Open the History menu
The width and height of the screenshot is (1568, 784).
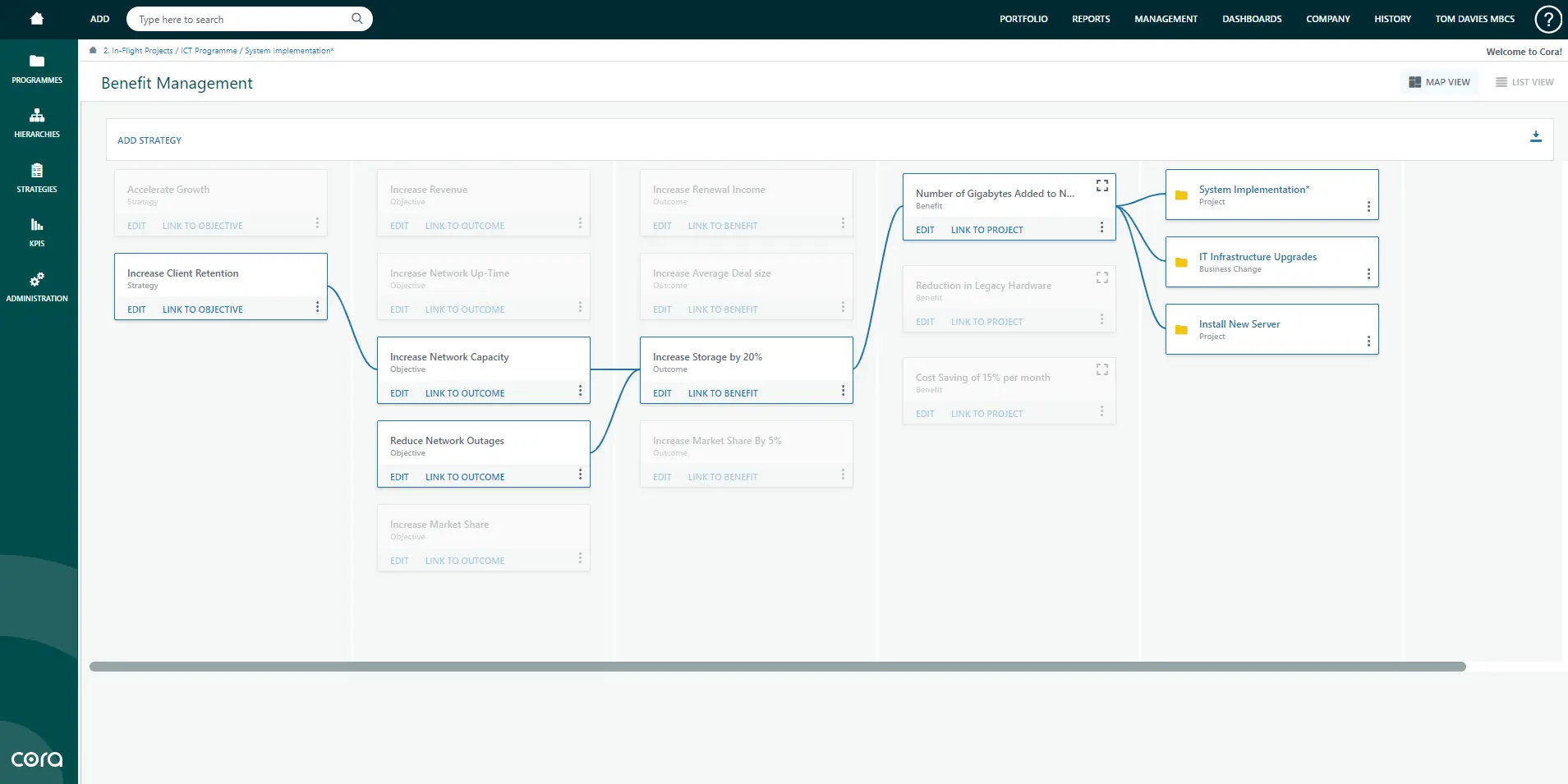tap(1392, 19)
